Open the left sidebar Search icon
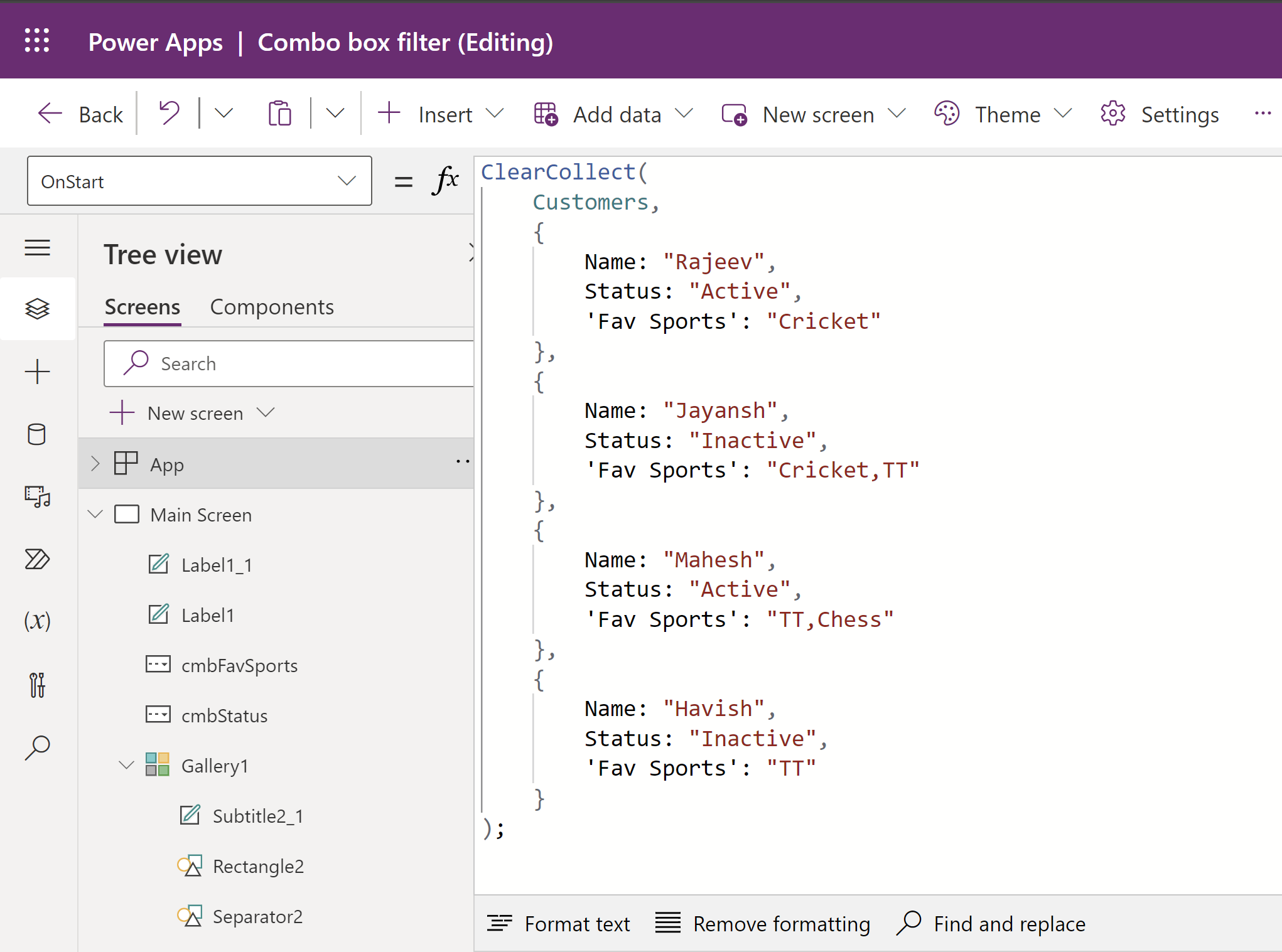Viewport: 1282px width, 952px height. coord(37,747)
